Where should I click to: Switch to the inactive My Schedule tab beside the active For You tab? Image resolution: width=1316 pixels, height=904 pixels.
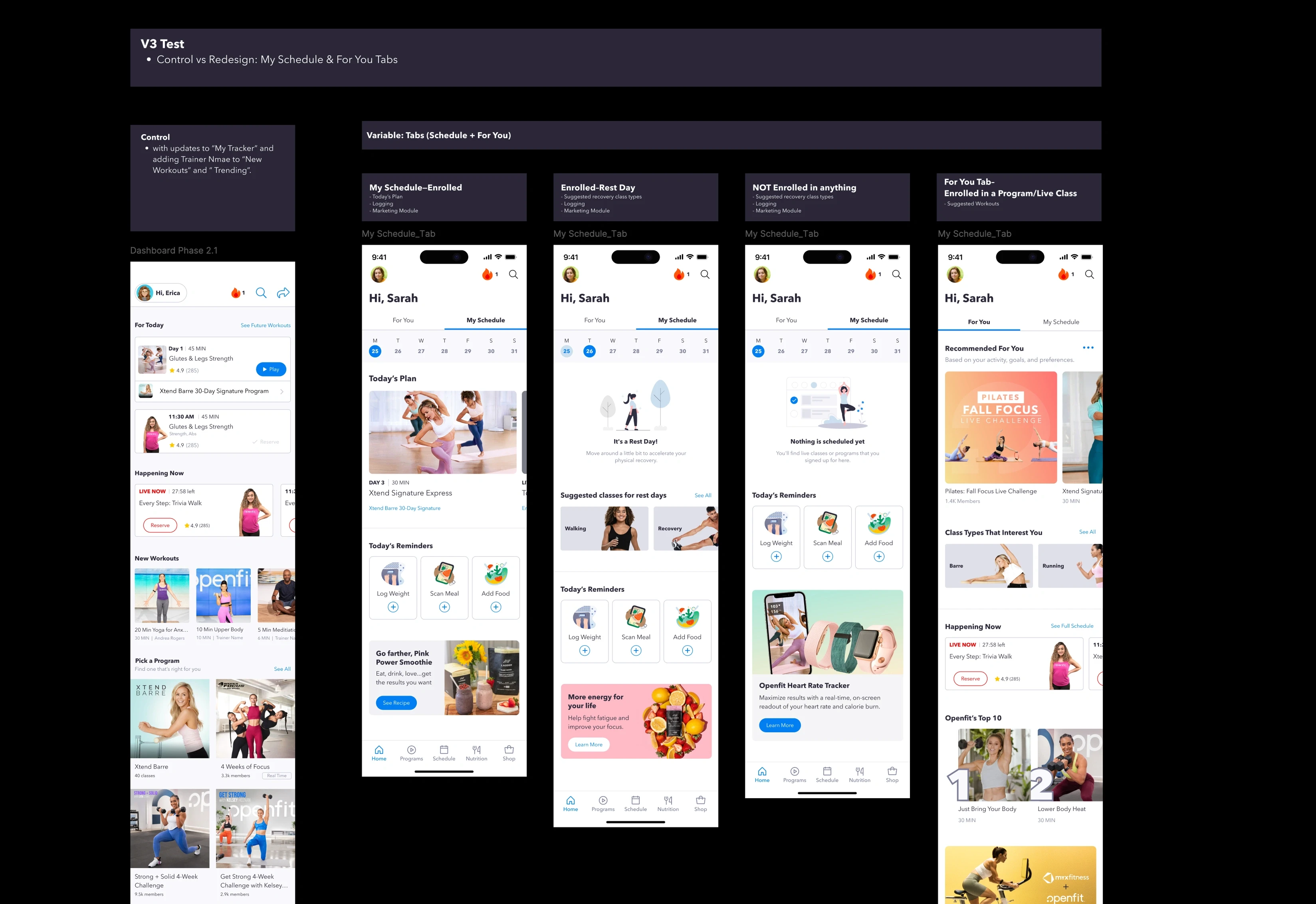pos(1060,322)
